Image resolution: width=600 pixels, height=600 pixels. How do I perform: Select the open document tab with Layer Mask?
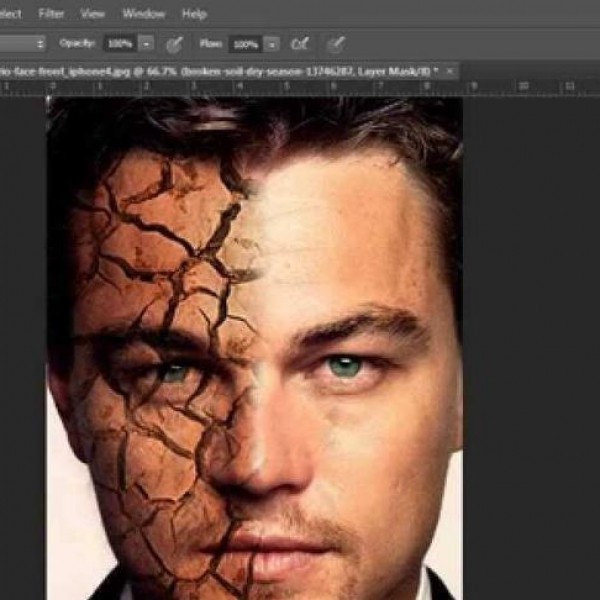[220, 72]
